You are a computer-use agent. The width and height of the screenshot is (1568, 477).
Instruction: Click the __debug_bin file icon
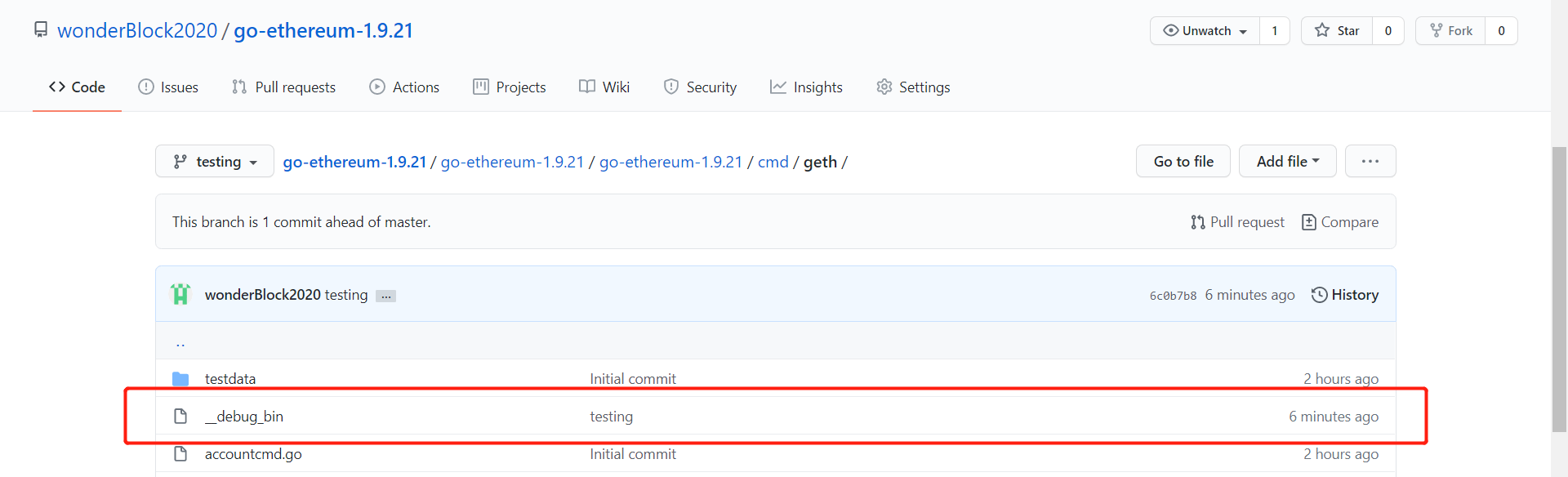pyautogui.click(x=180, y=417)
